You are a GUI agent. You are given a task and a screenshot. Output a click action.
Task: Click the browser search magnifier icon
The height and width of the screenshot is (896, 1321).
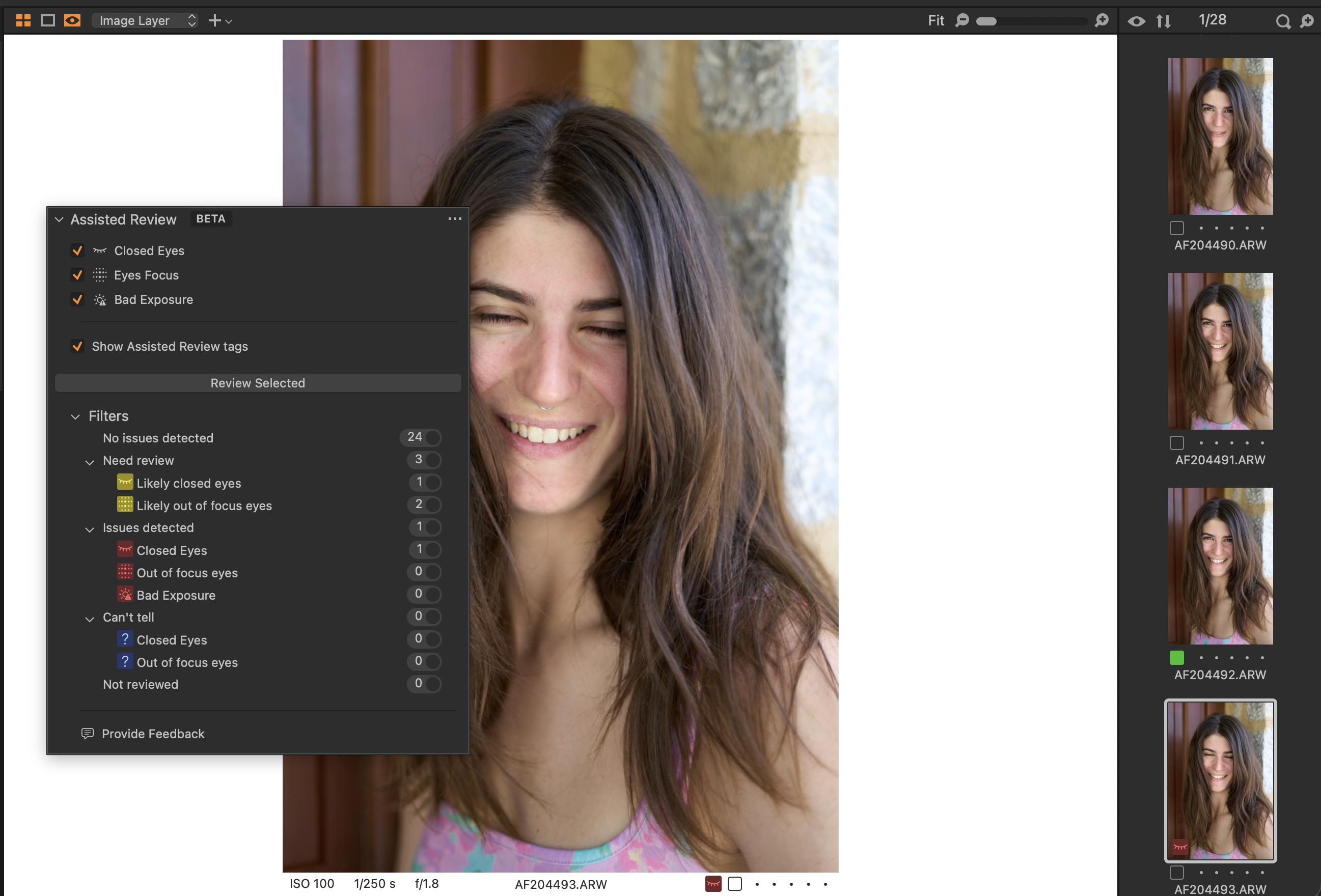(1283, 21)
